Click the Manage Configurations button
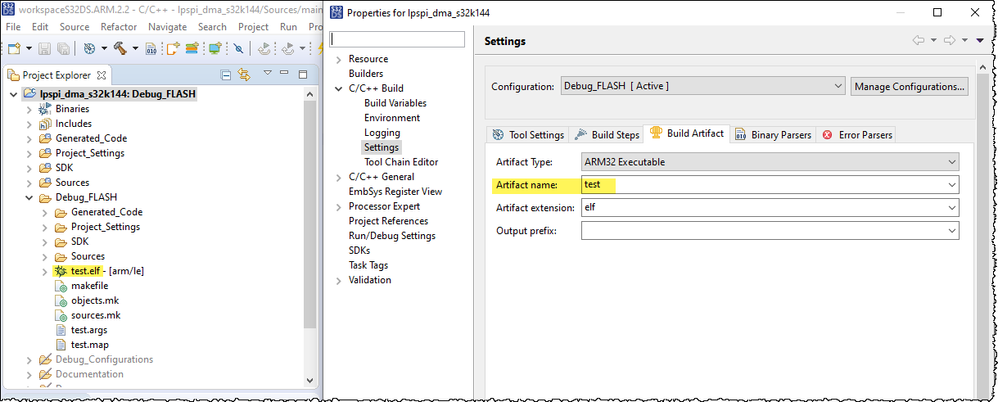 pyautogui.click(x=909, y=86)
